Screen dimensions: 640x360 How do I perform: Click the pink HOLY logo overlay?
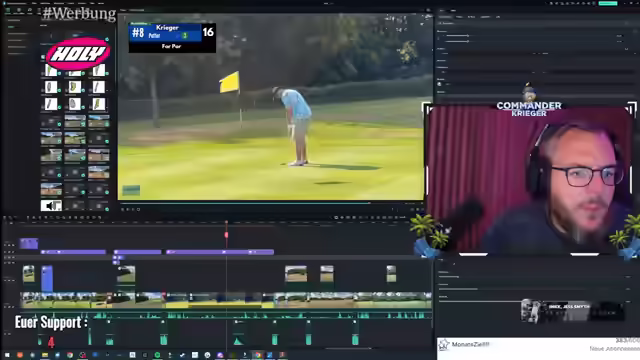tap(78, 53)
